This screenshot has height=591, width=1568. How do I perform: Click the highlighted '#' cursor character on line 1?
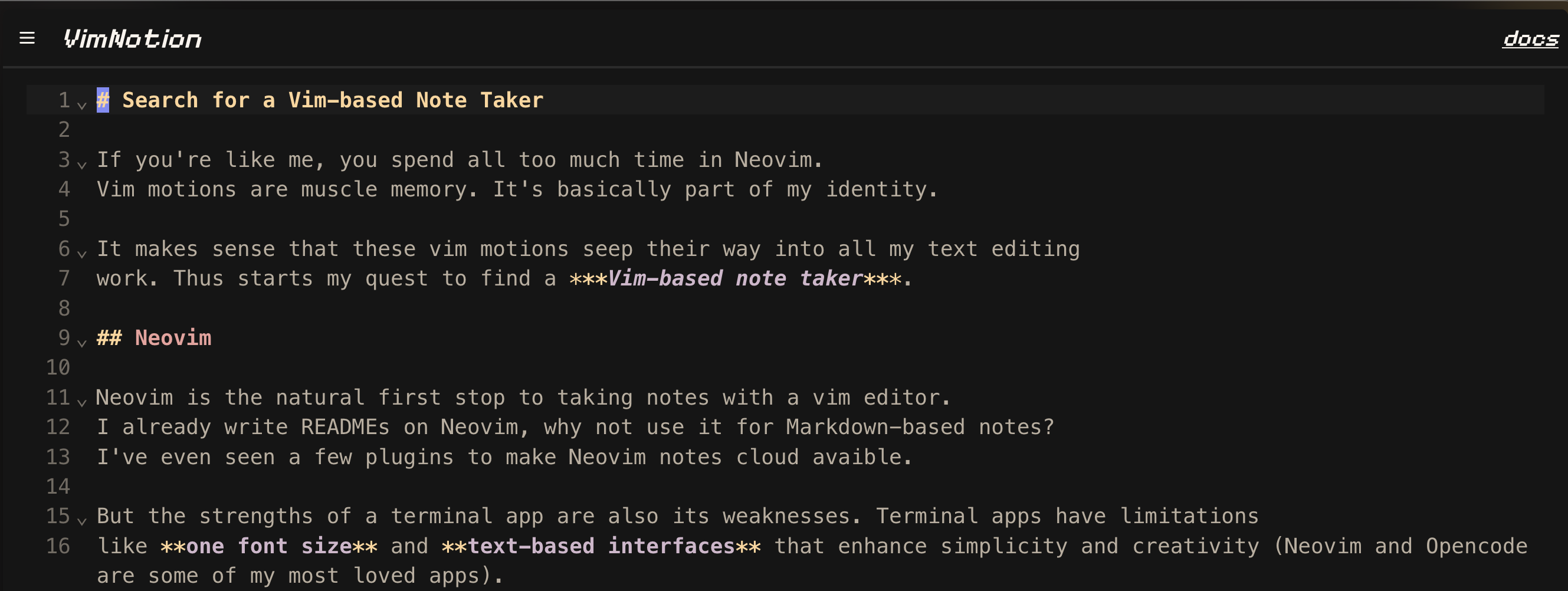[103, 100]
